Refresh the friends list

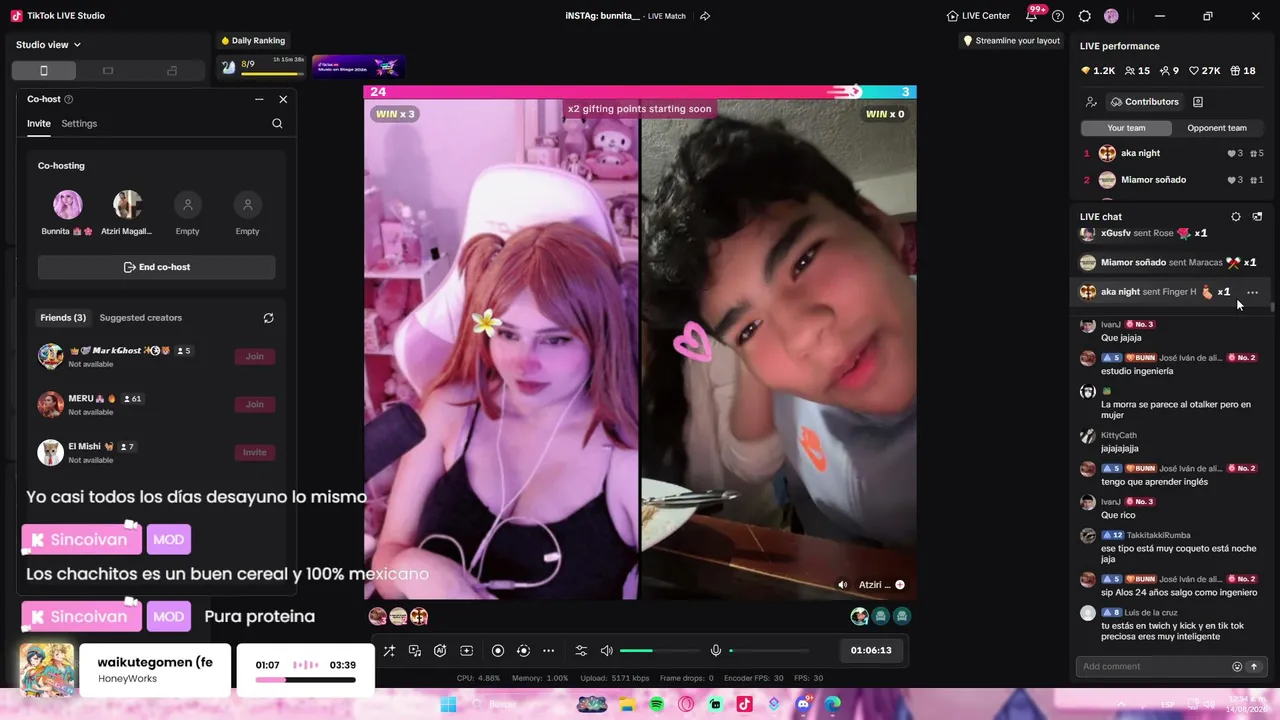(268, 318)
